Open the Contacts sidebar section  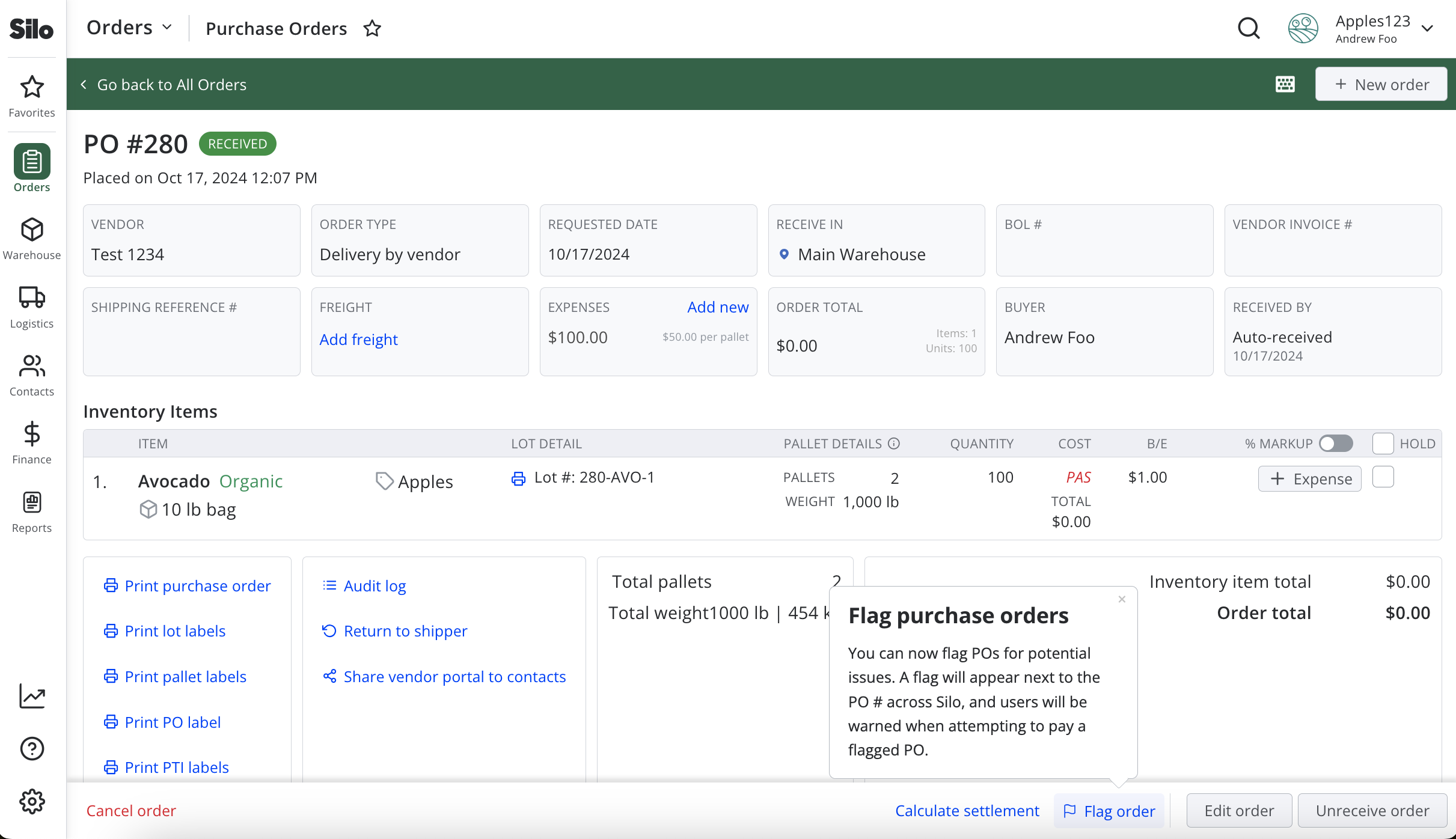(x=32, y=375)
